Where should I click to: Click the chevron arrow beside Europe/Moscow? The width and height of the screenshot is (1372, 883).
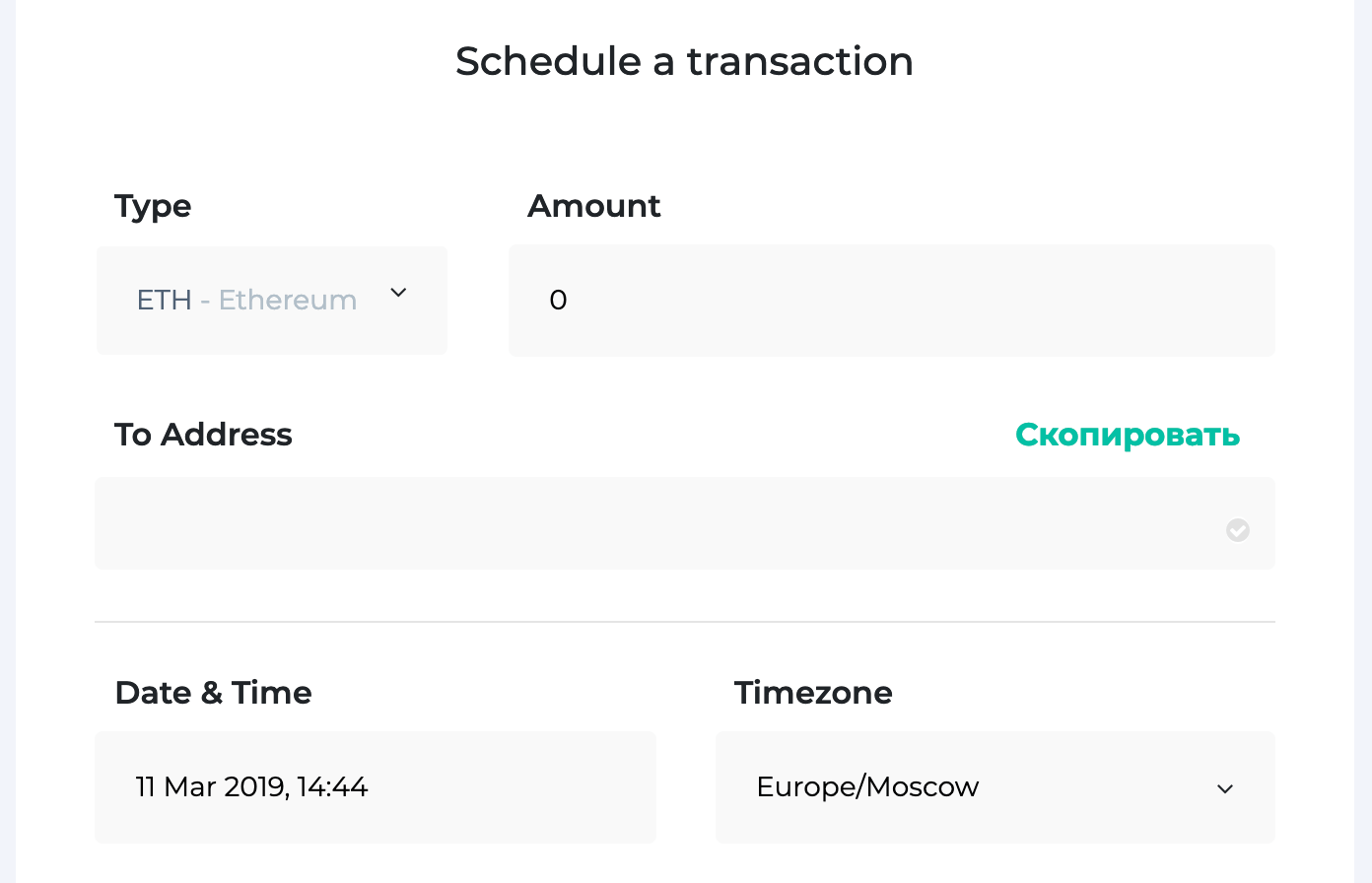coord(1225,789)
